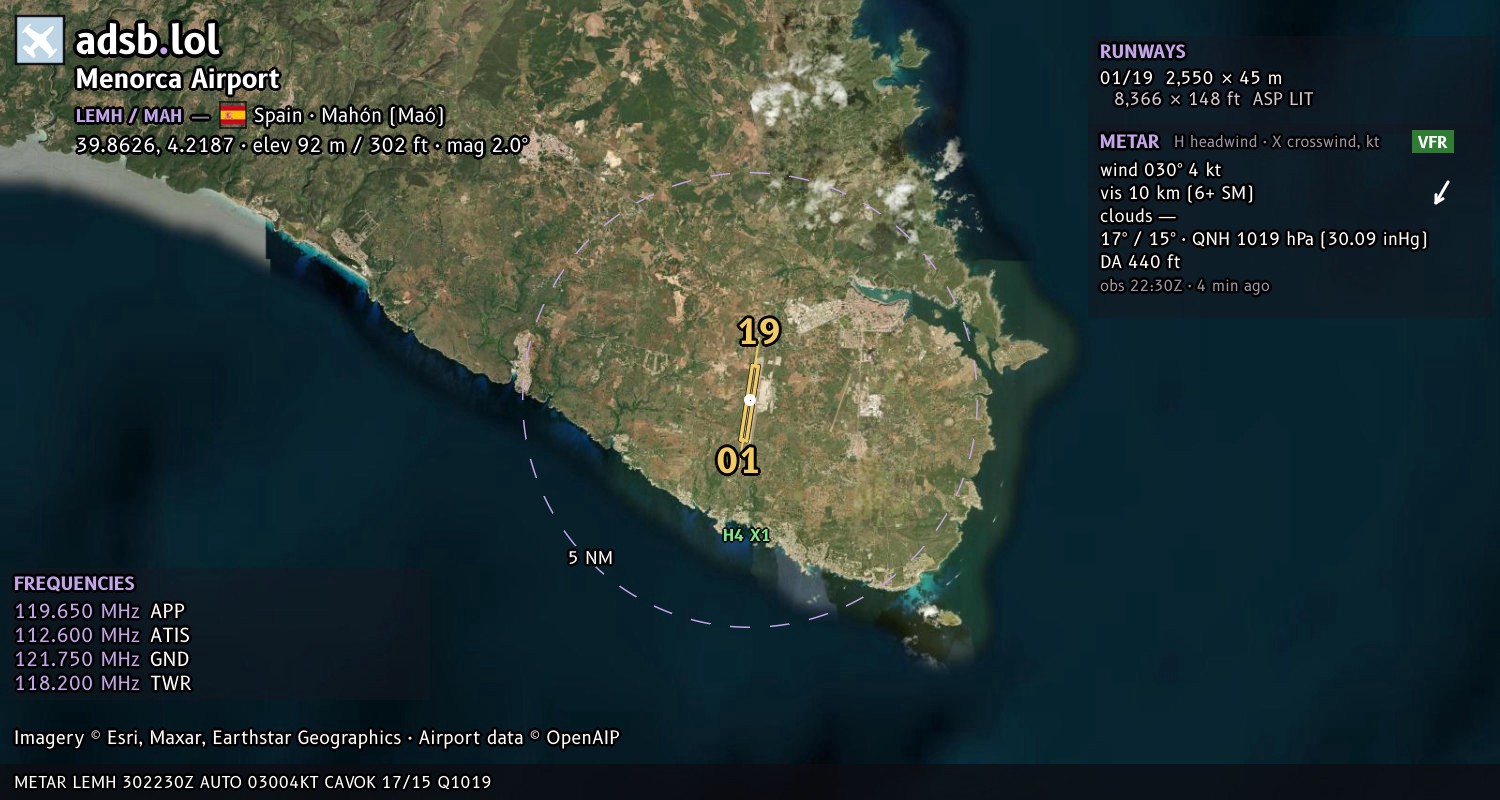Click the Spain flag icon

click(233, 115)
